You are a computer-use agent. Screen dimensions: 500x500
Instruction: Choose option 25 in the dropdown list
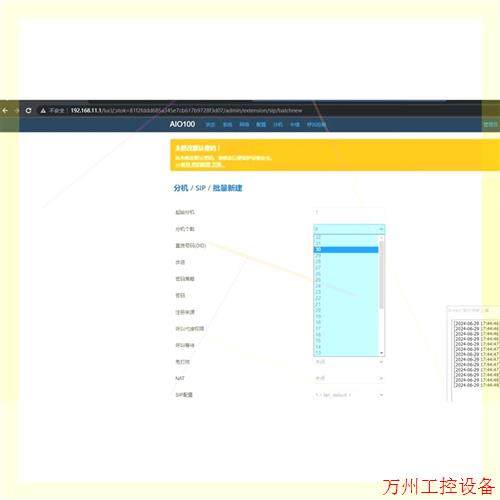tap(346, 280)
